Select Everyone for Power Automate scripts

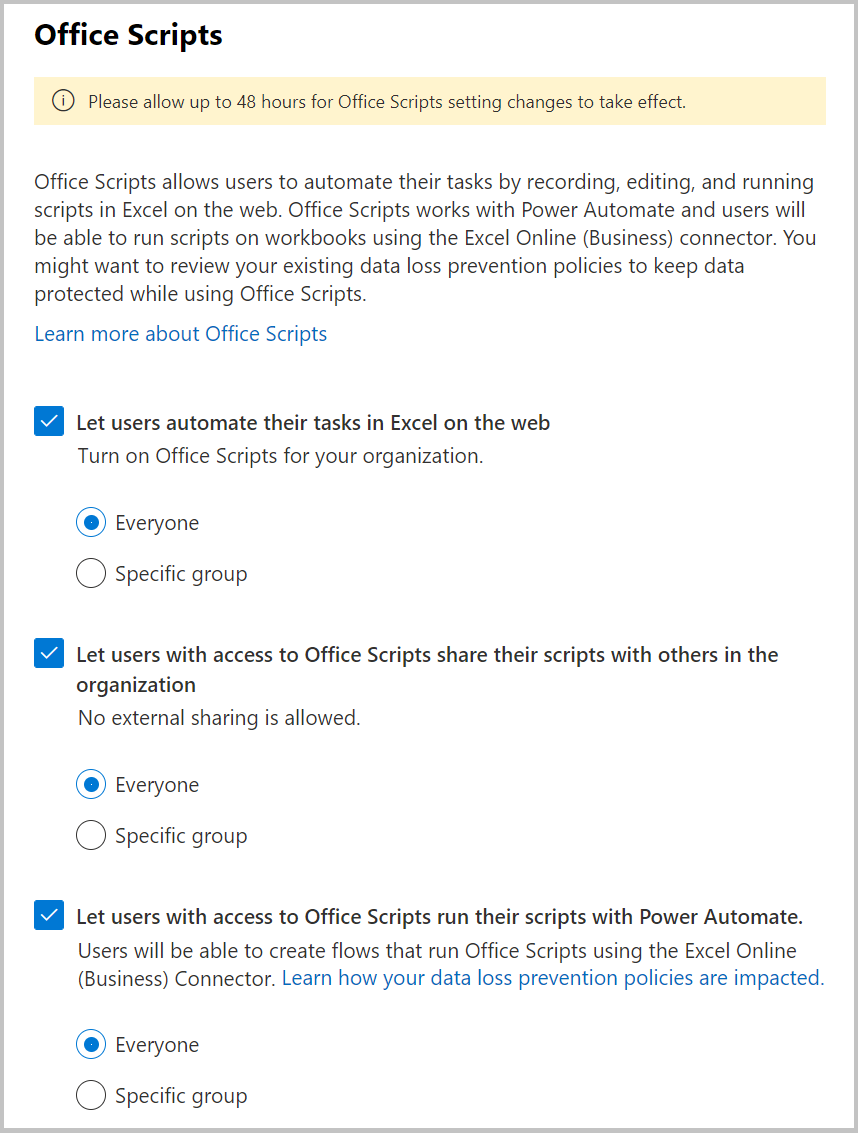(x=91, y=1045)
